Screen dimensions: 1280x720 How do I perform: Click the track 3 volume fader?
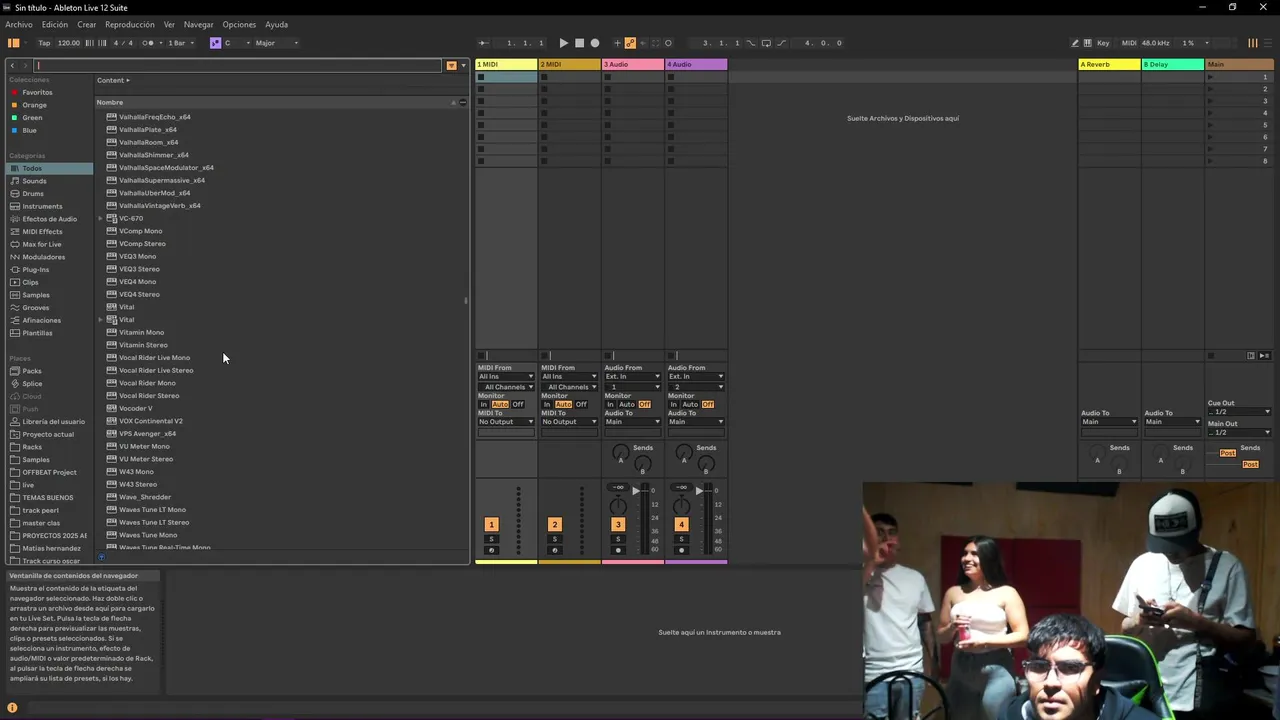tap(635, 491)
